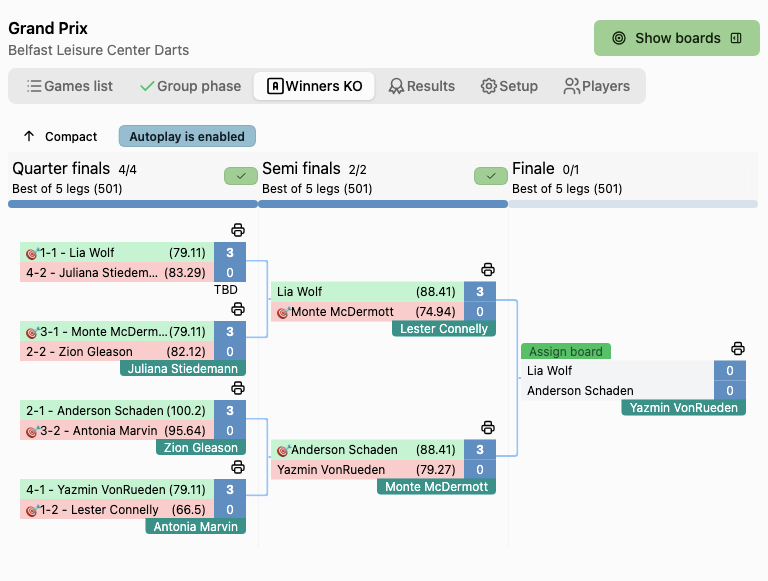Screen dimensions: 768x581
Task: Select Anderson Schaden in the Finale match
Action: pyautogui.click(x=580, y=391)
